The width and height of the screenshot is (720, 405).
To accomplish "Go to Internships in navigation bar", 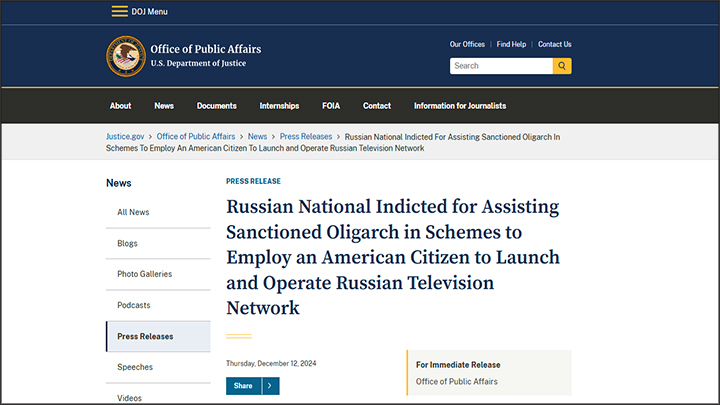I will pyautogui.click(x=279, y=106).
